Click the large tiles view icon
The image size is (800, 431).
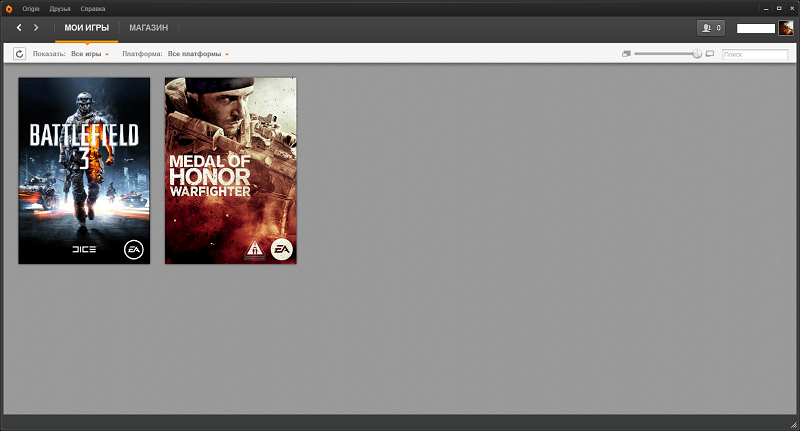[710, 54]
